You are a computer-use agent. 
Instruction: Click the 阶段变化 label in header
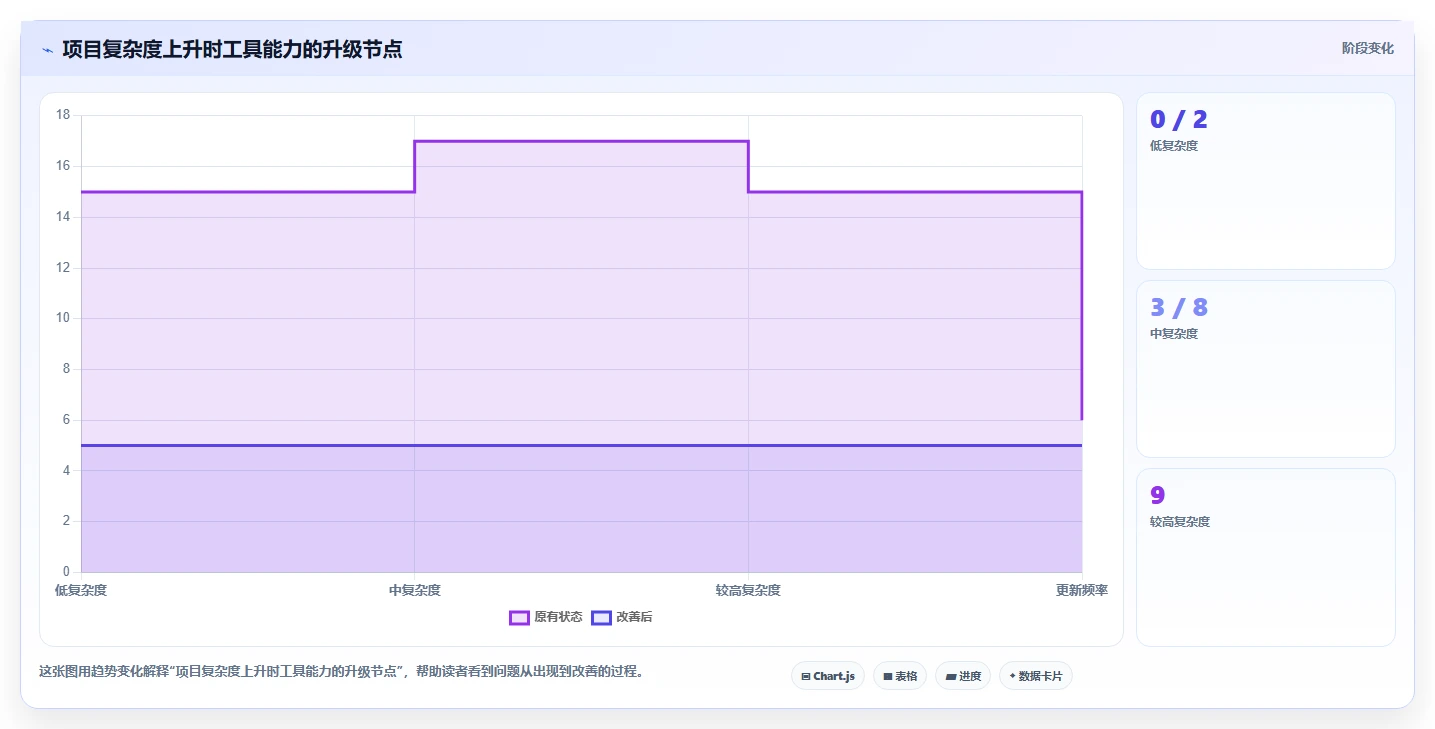[1367, 48]
